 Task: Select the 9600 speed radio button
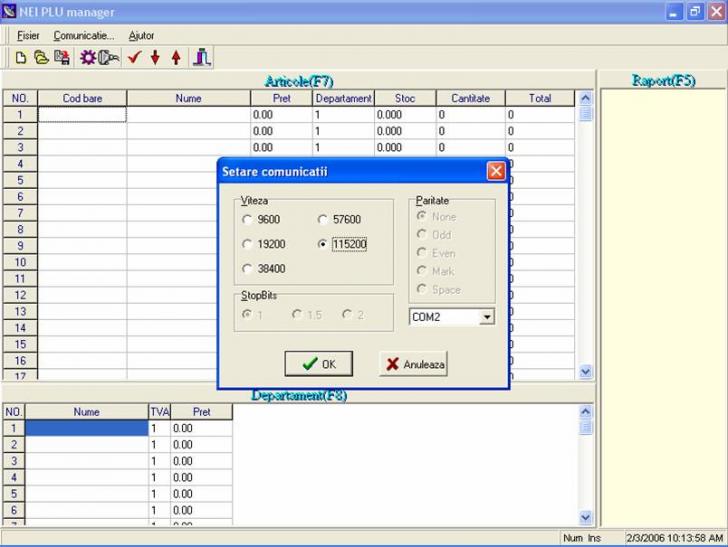[248, 220]
